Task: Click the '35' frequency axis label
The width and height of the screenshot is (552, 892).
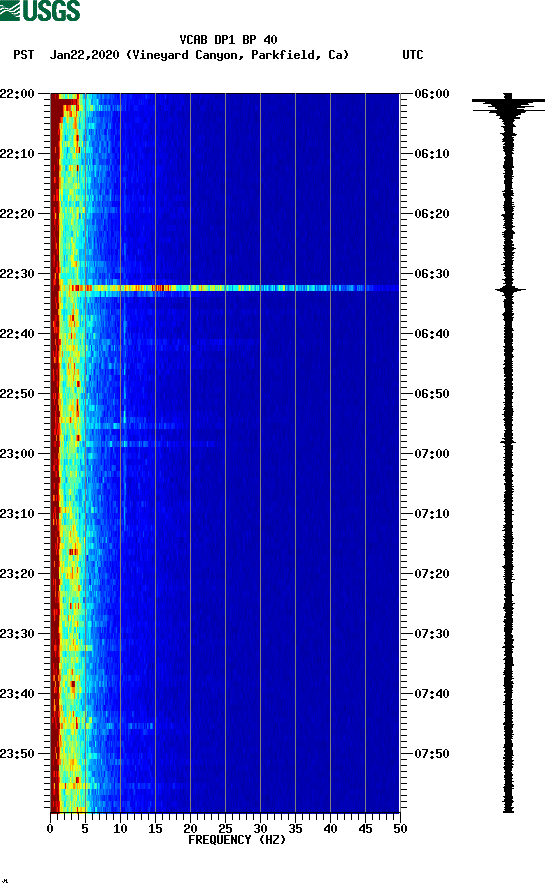Action: point(295,828)
